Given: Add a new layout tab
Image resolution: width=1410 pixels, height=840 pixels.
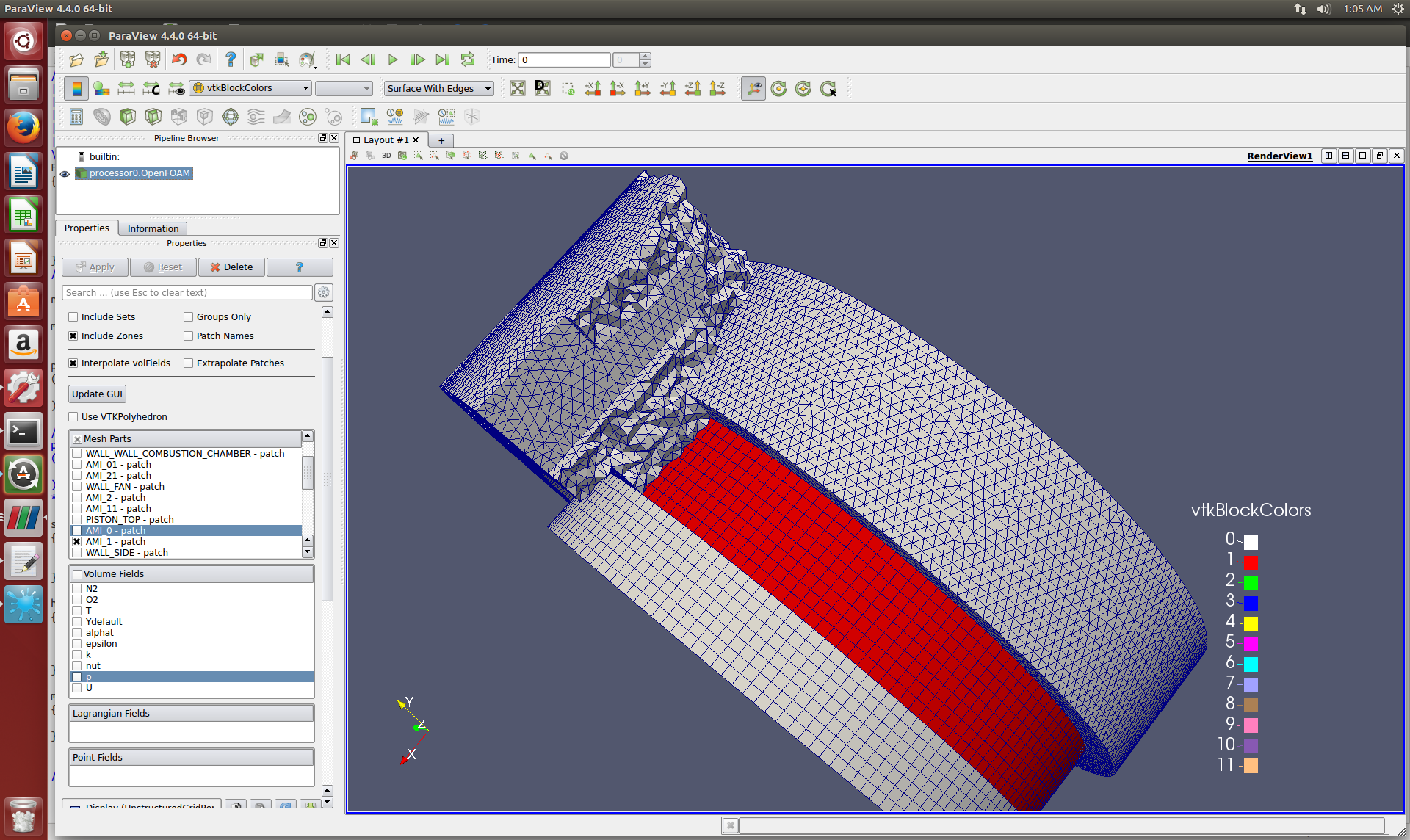Looking at the screenshot, I should click(441, 140).
